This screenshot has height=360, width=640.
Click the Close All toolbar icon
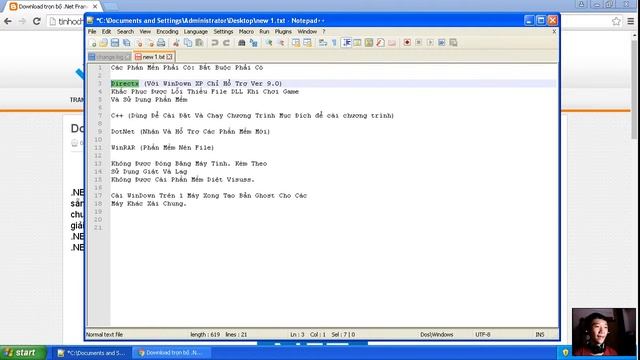tap(150, 43)
